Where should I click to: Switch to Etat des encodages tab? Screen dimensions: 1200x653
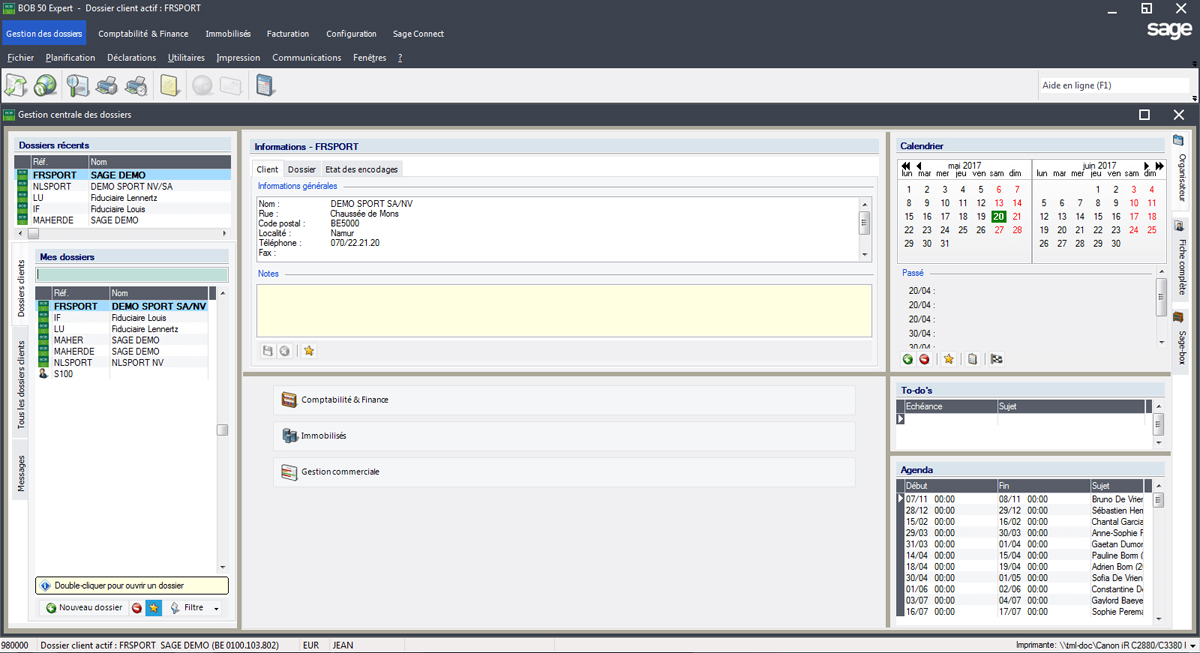[362, 169]
